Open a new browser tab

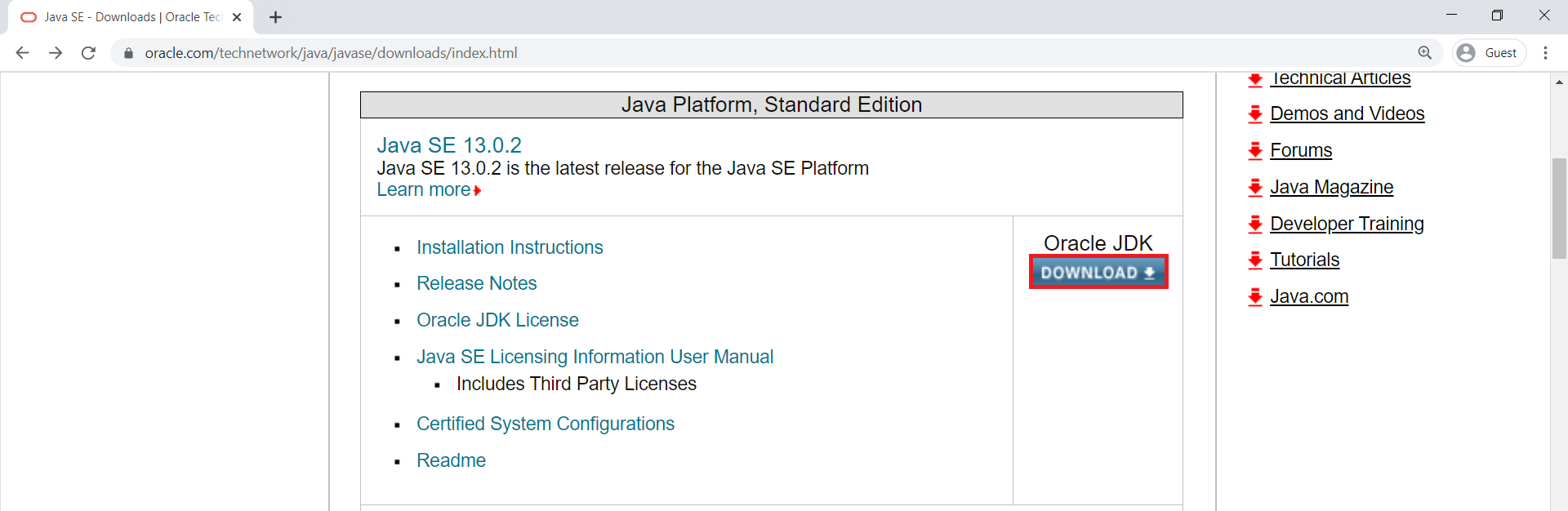click(276, 17)
